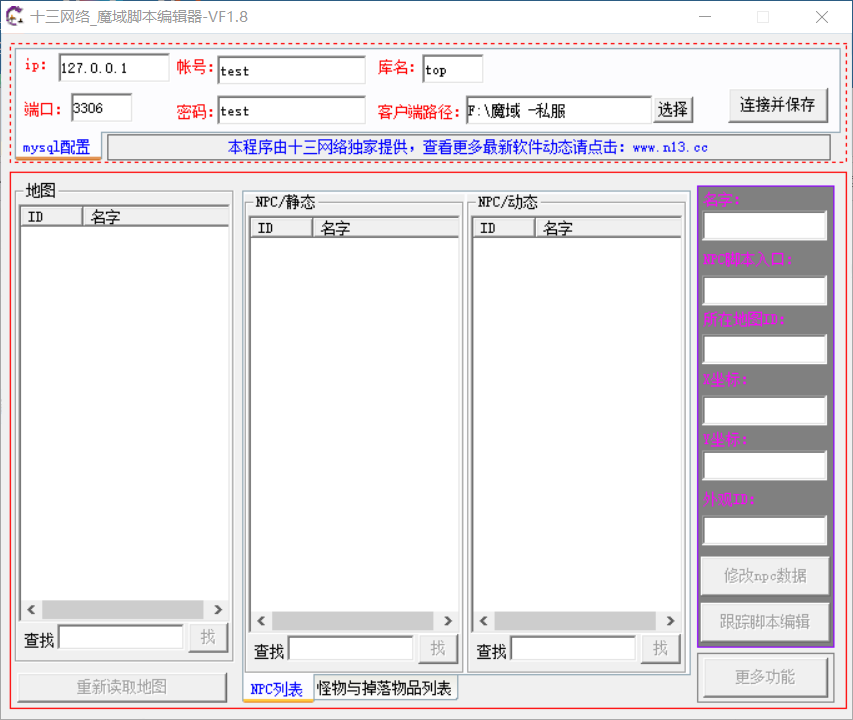The width and height of the screenshot is (853, 720).
Task: Click right scroll arrow in NPC/动态 list
Action: tap(670, 621)
